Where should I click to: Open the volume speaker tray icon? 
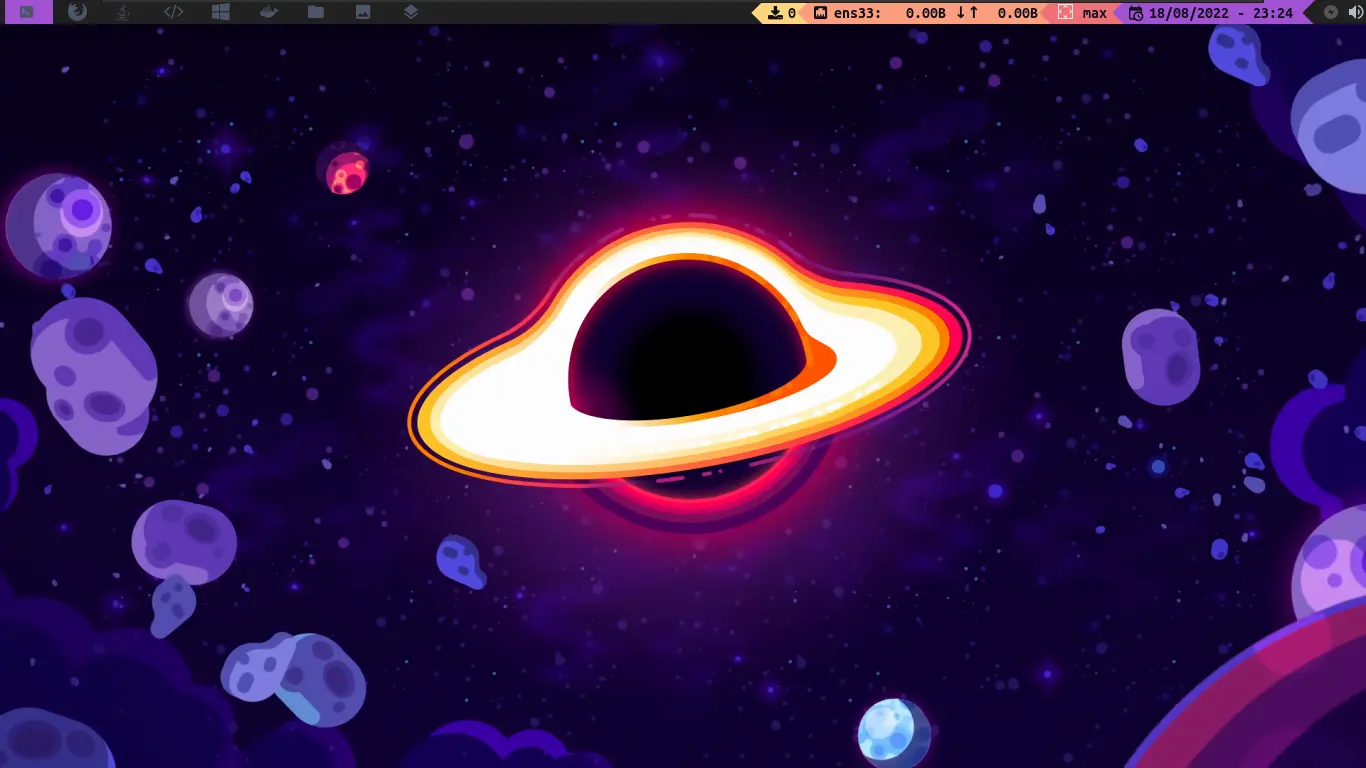click(1355, 13)
